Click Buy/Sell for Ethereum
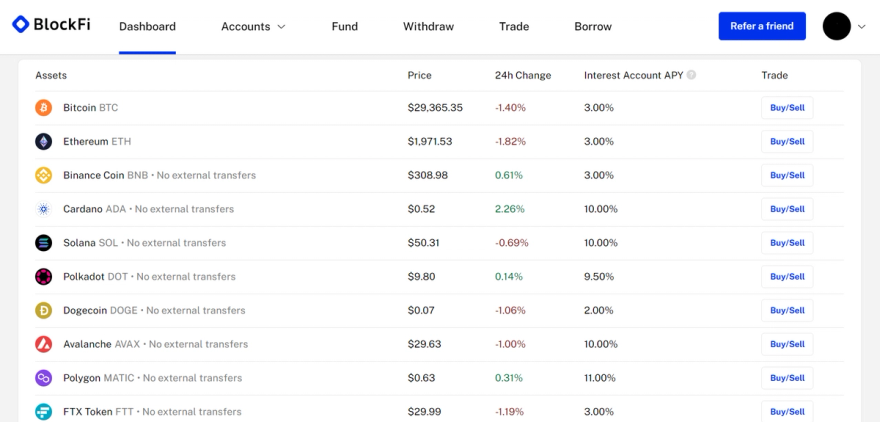 click(787, 141)
